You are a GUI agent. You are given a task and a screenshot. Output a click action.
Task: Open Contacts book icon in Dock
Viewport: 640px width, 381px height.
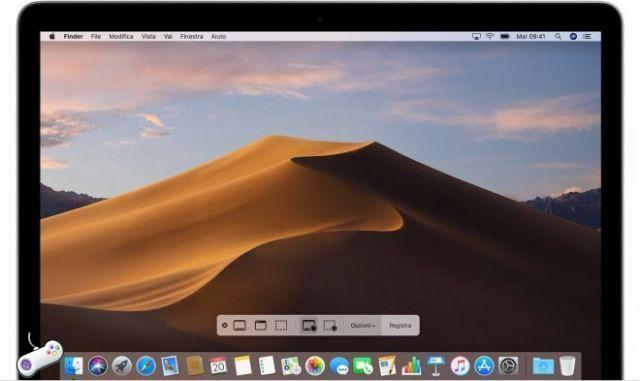click(194, 365)
